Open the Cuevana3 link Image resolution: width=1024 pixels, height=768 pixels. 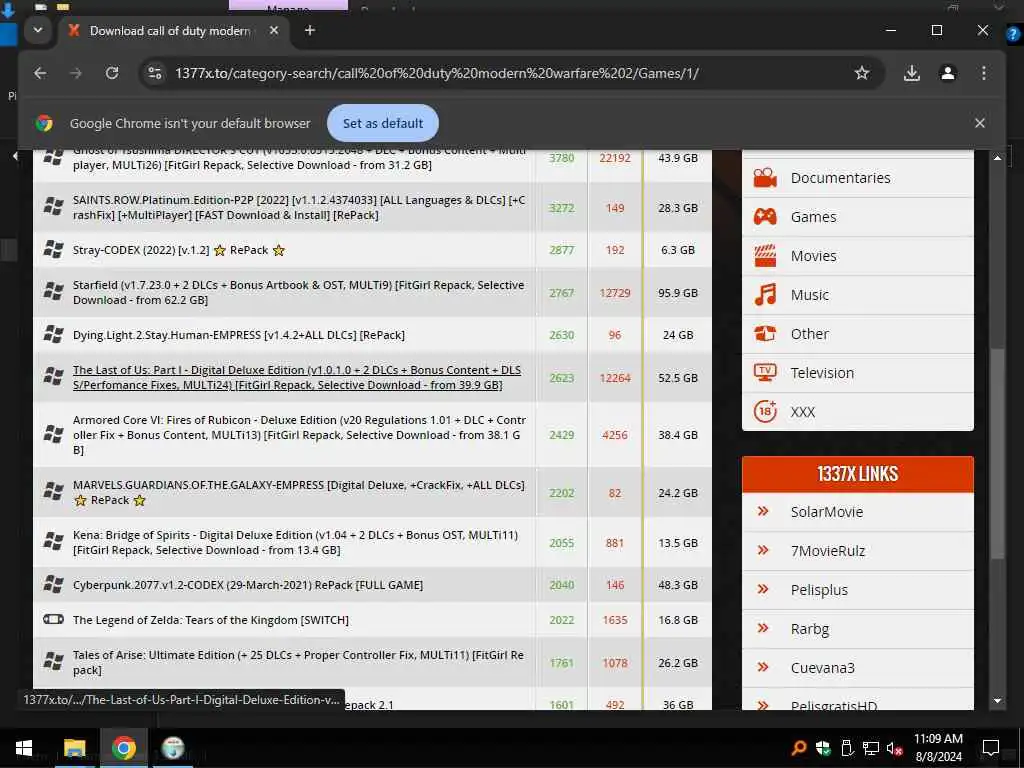pyautogui.click(x=823, y=667)
